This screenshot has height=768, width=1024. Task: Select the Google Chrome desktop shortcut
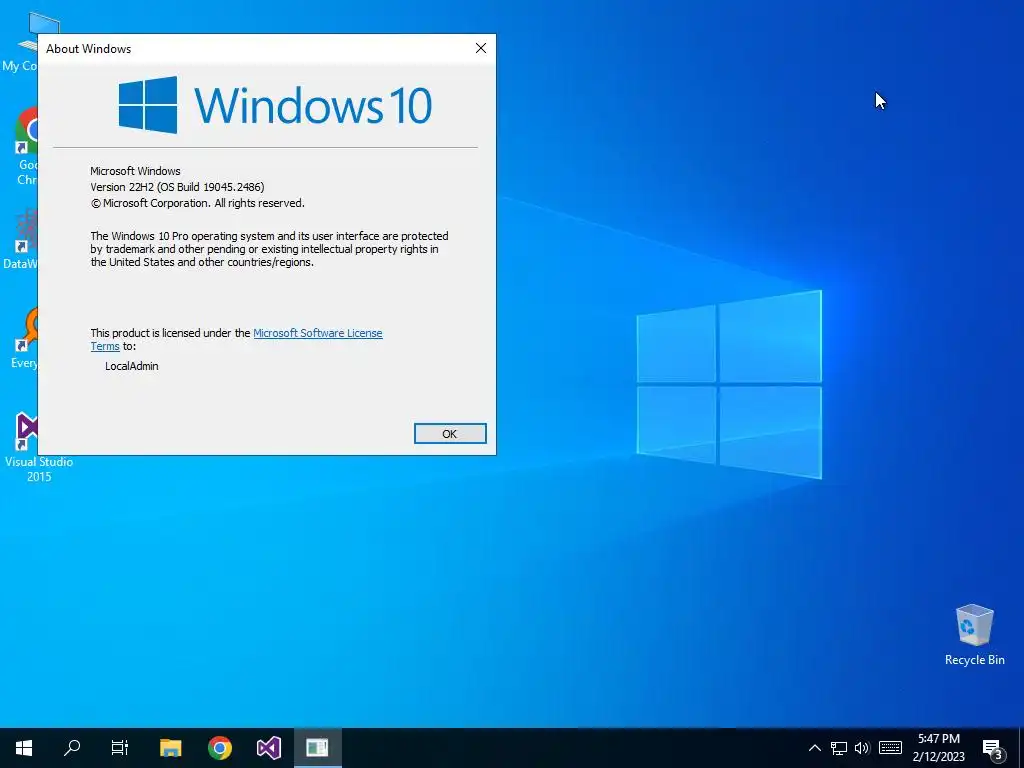(x=26, y=147)
